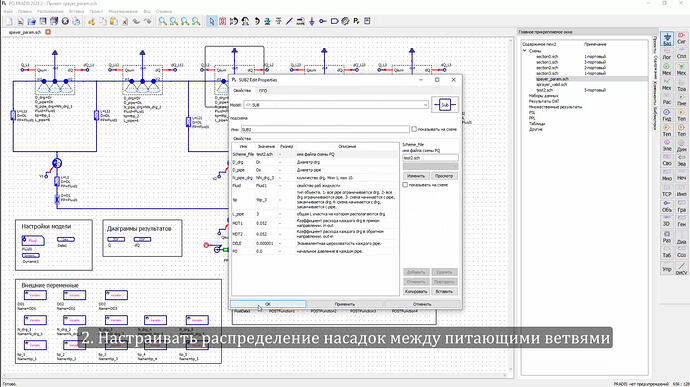Screen dimensions: 690x387
Task: Open the '3D' component palette button
Action: coord(667,221)
